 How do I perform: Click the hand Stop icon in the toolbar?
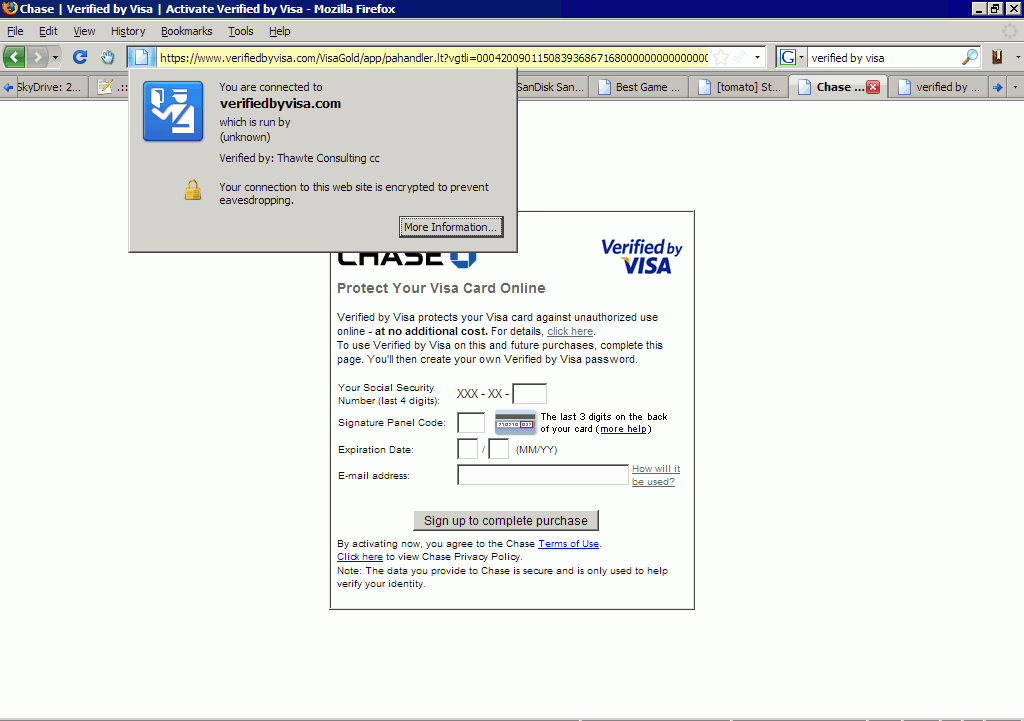point(108,57)
